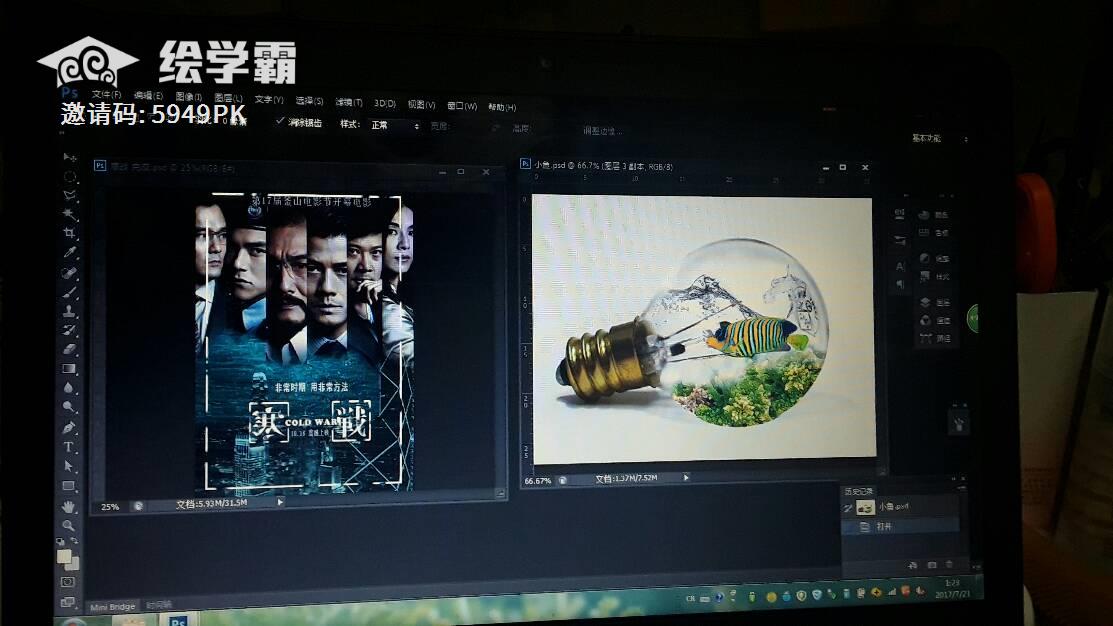Click the 历史记录 panel tab
The width and height of the screenshot is (1113, 626).
858,491
